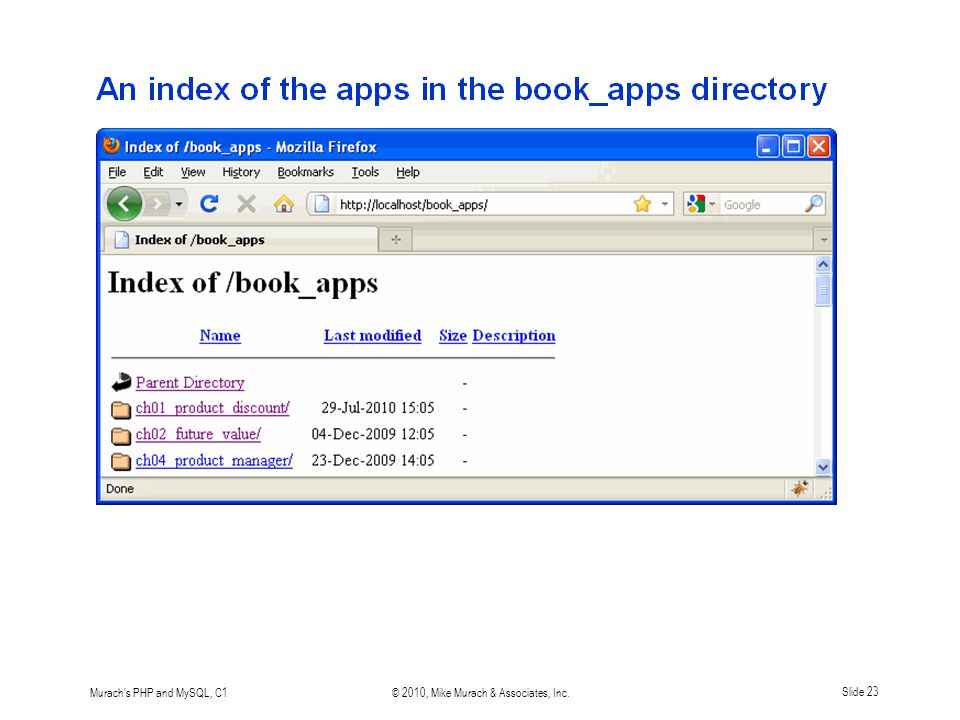Click the folder icon beside ch02_future_value
The image size is (960, 720).
[x=121, y=435]
